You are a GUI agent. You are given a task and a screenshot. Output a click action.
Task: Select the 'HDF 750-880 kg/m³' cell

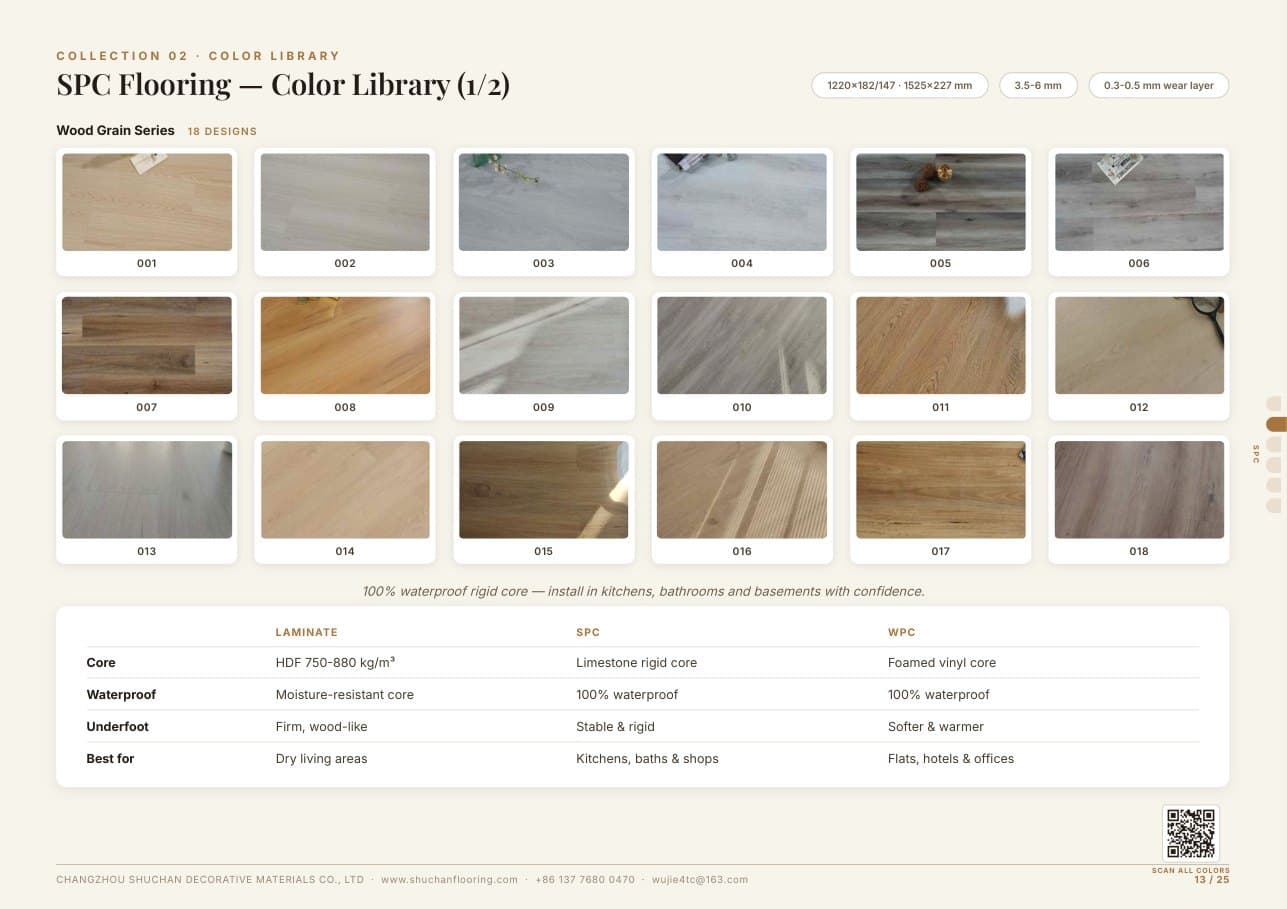click(335, 662)
